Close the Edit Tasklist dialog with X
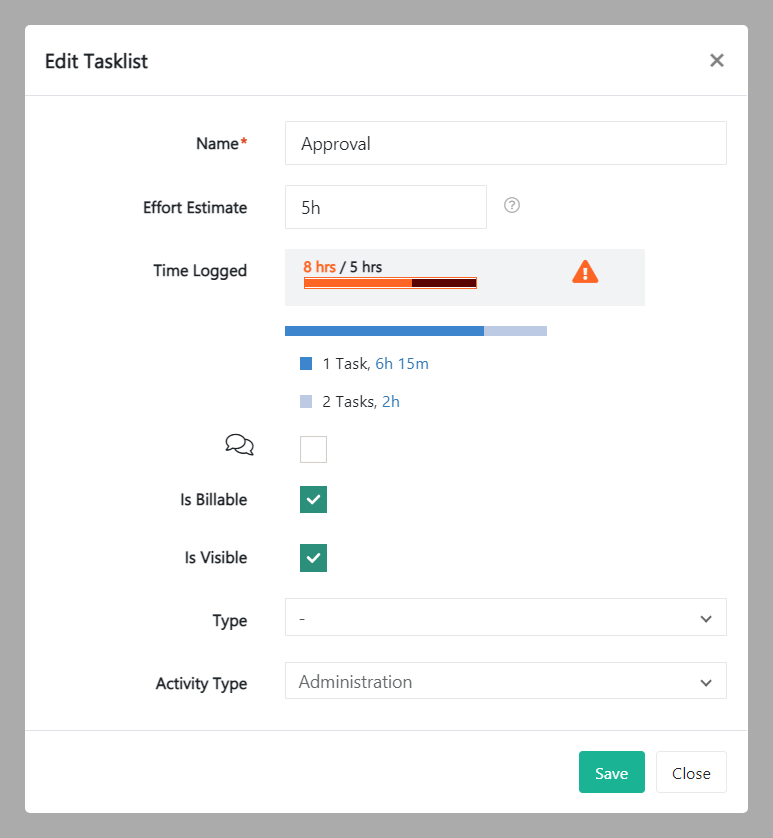Viewport: 773px width, 838px height. [x=716, y=60]
